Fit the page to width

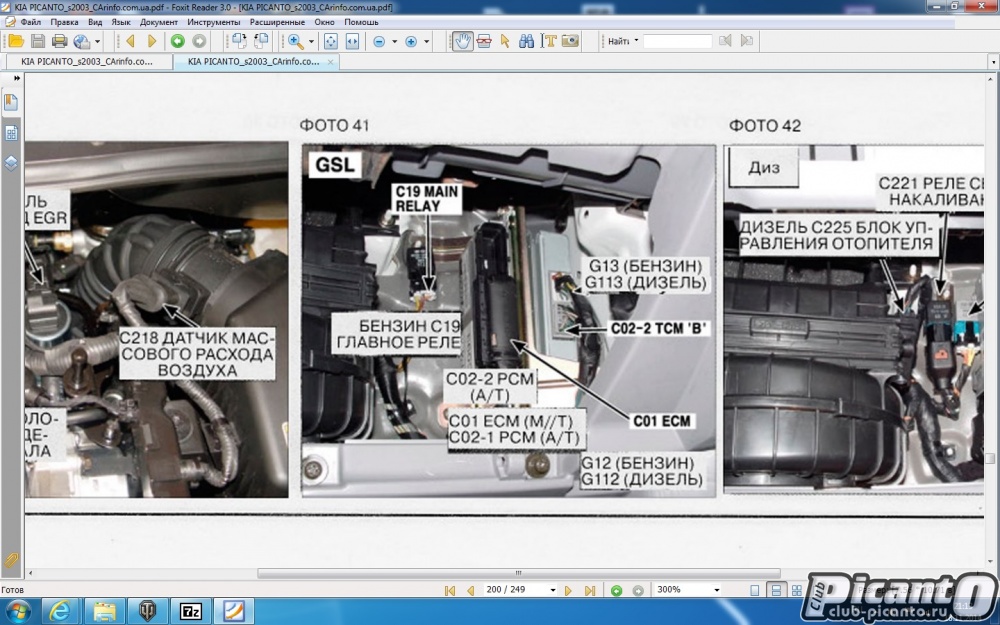[352, 41]
